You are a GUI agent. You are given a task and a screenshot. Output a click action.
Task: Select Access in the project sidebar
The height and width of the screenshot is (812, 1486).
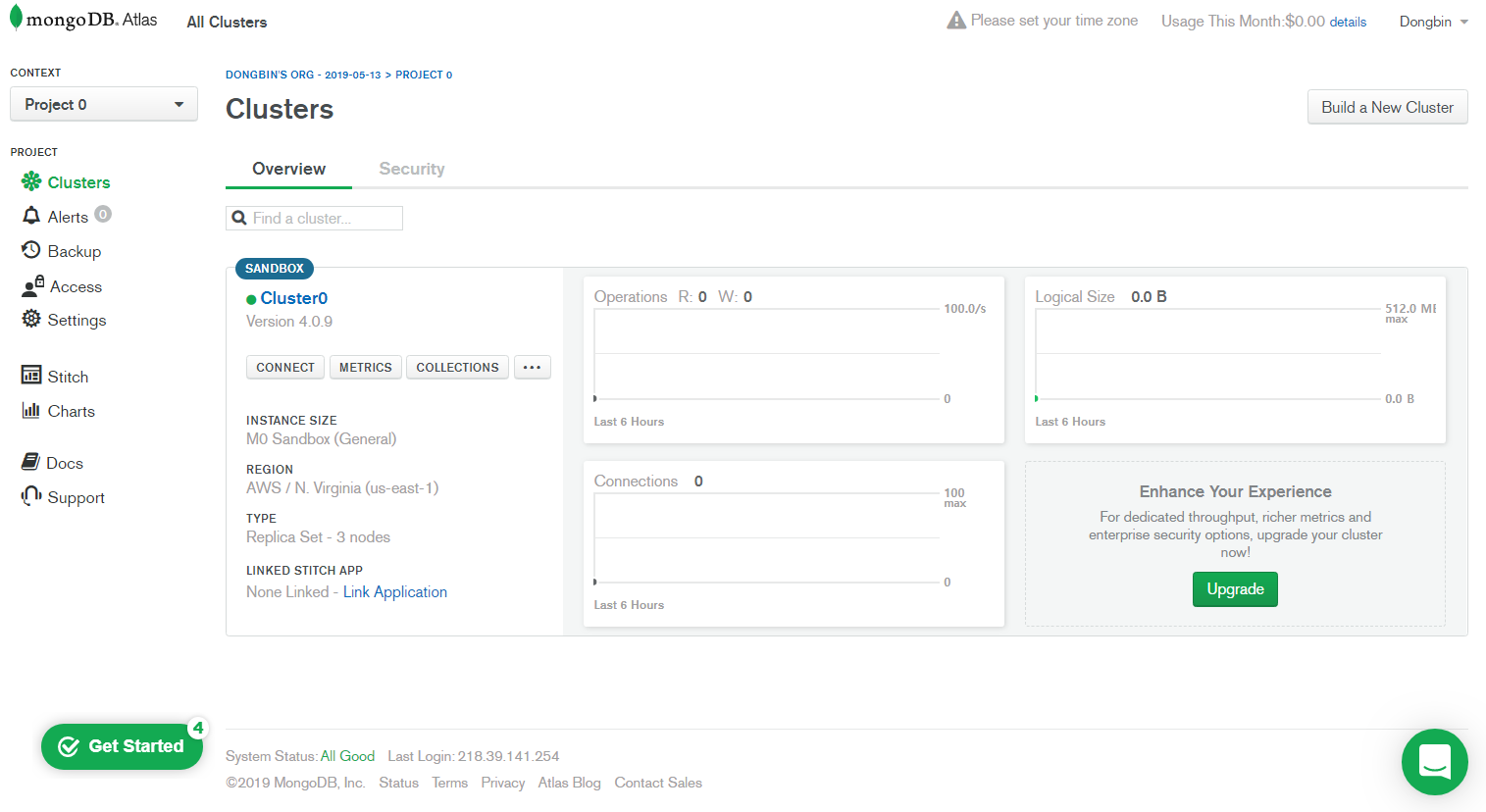[x=76, y=286]
